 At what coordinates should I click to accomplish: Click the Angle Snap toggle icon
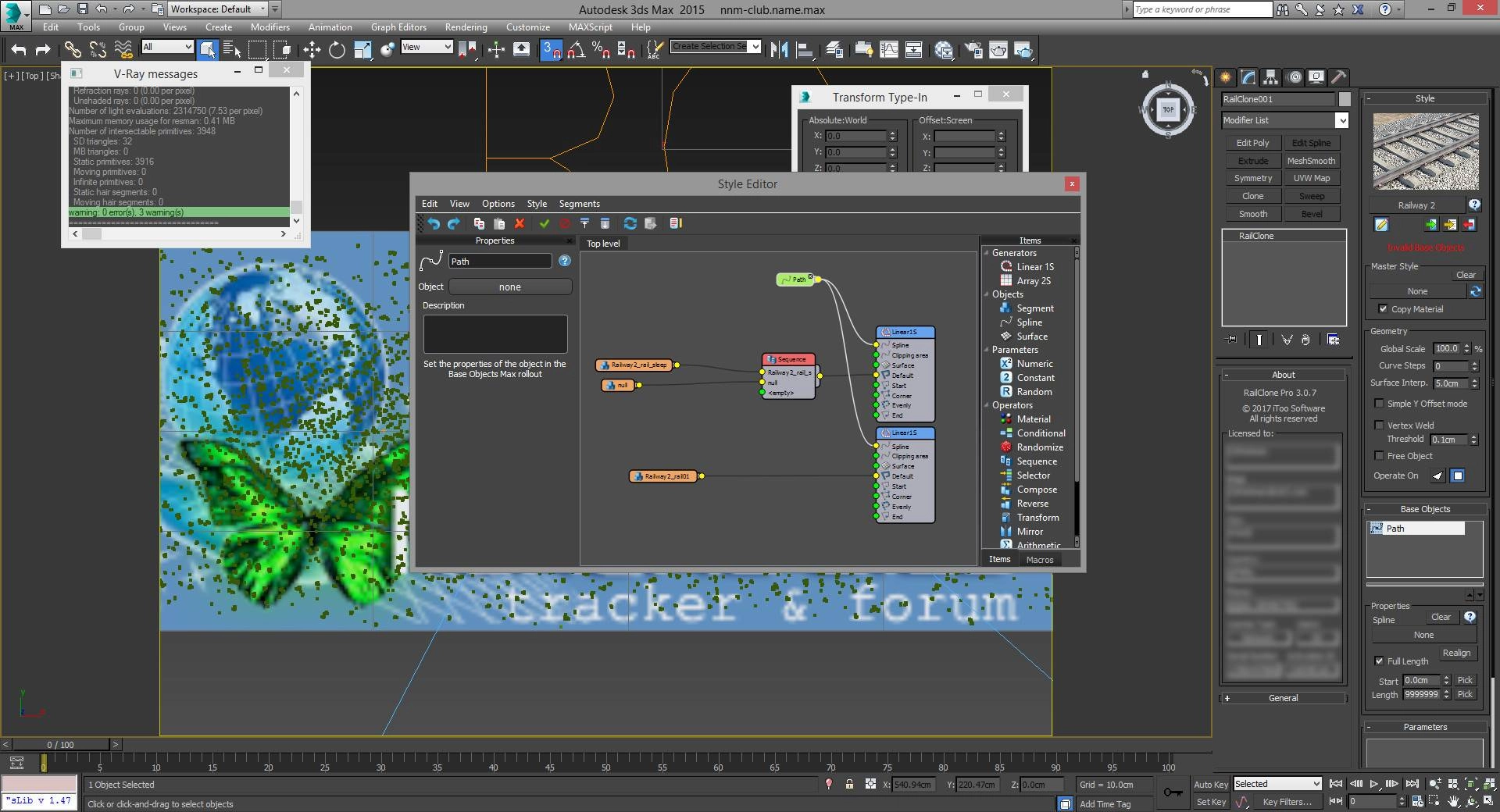click(x=577, y=50)
